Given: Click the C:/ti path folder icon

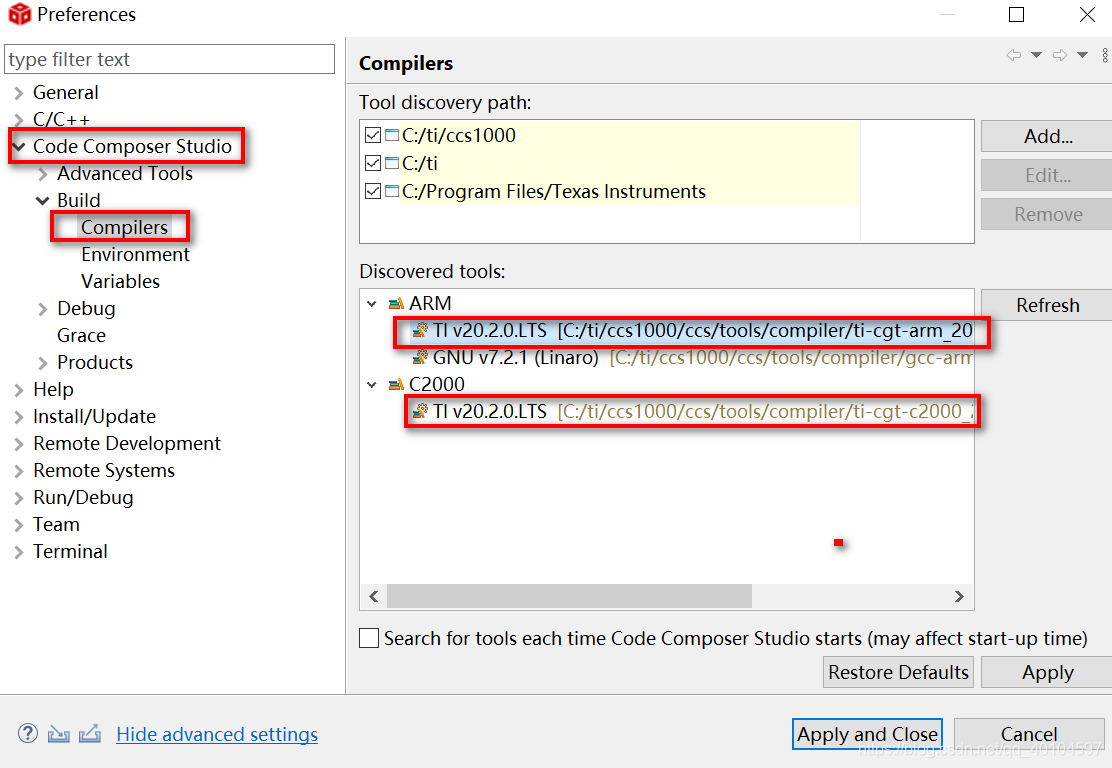Looking at the screenshot, I should coord(392,163).
